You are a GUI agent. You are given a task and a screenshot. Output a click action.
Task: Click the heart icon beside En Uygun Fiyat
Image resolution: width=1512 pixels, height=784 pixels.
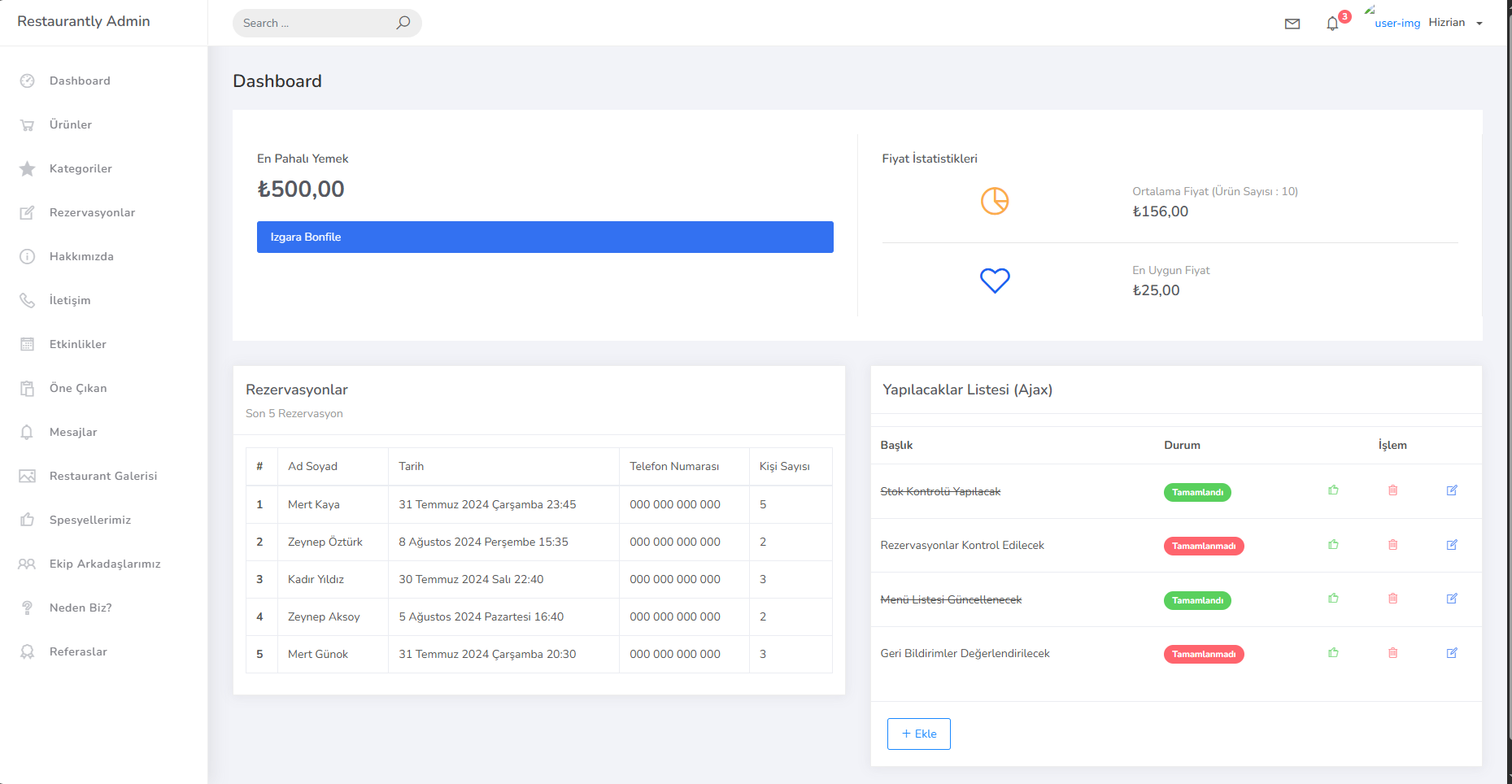[x=994, y=281]
